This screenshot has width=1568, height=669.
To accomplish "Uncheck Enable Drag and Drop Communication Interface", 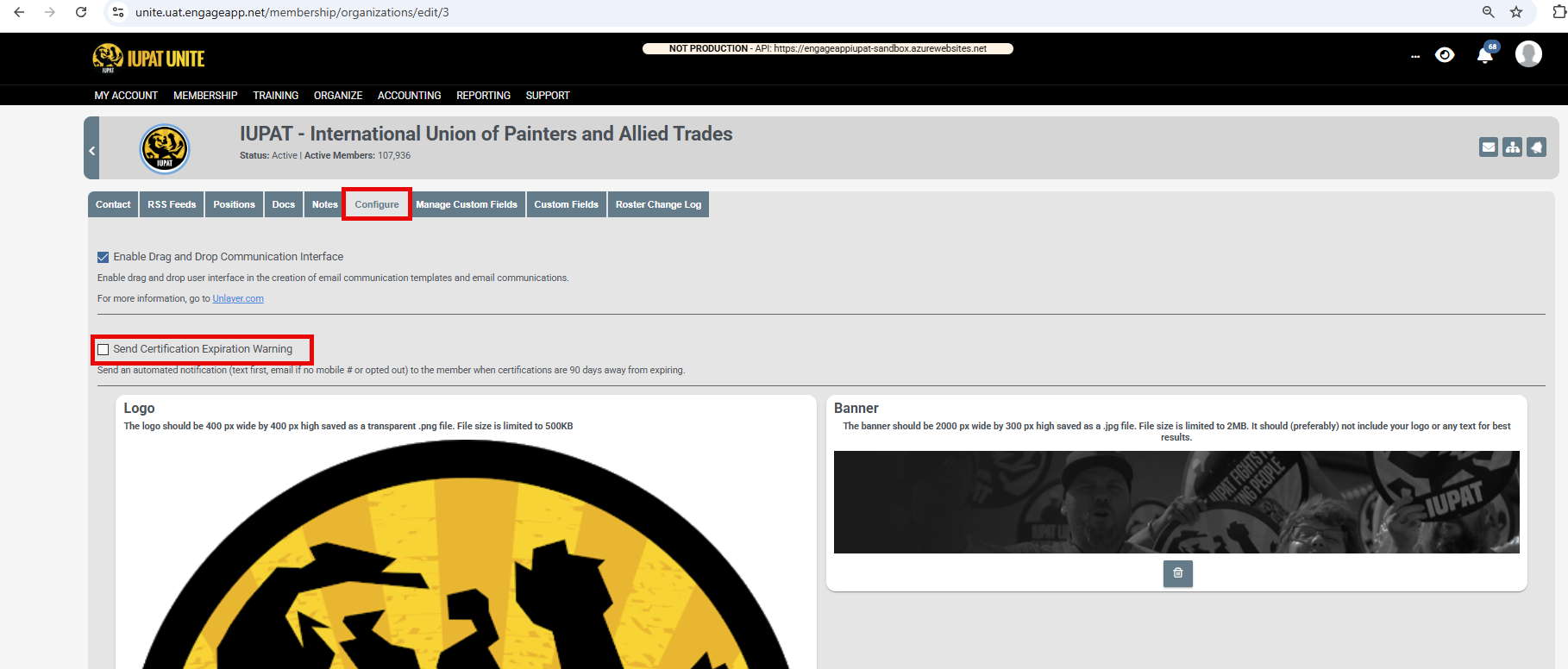I will pyautogui.click(x=103, y=257).
